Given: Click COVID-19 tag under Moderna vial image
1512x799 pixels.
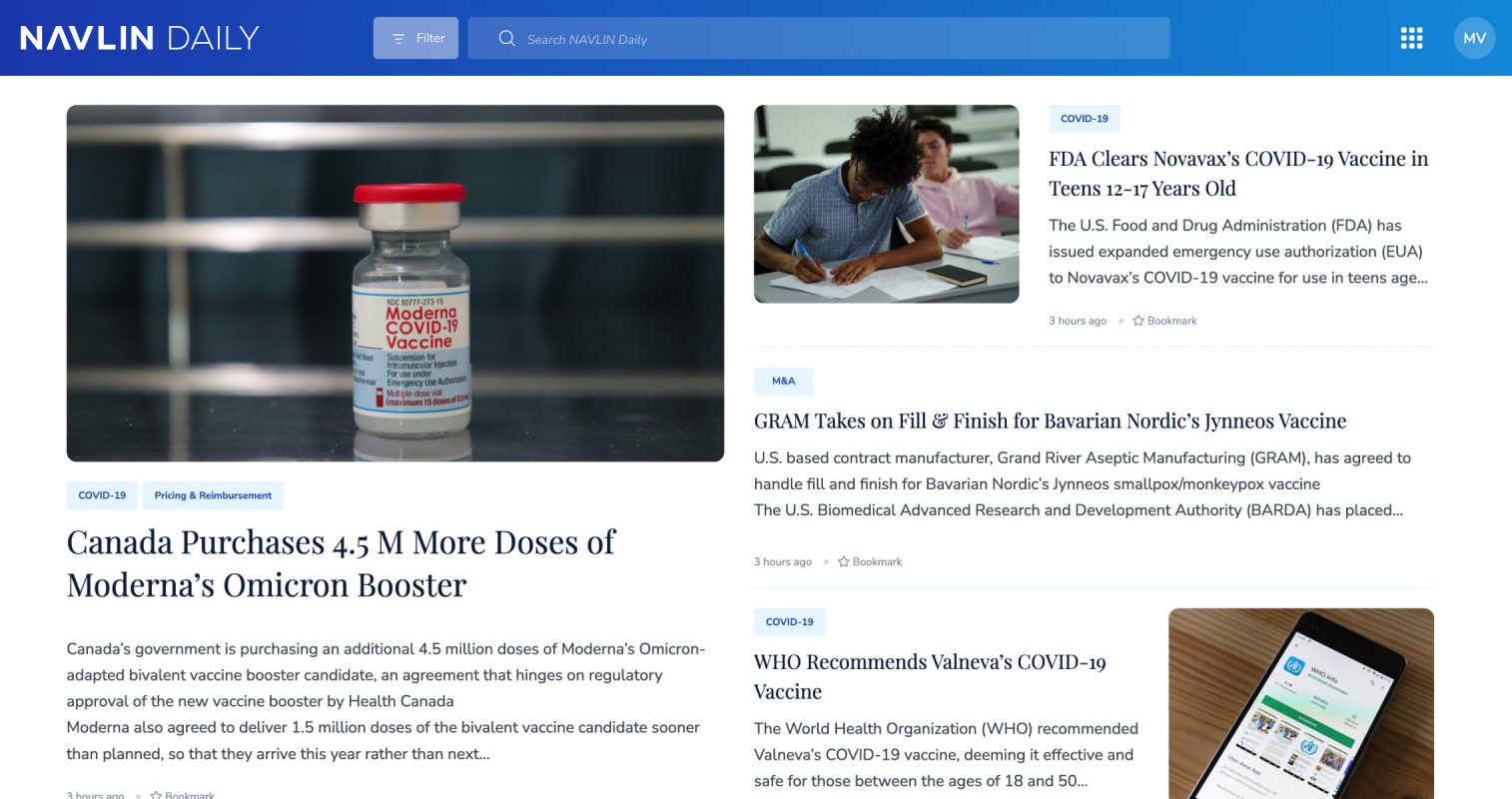Looking at the screenshot, I should click(x=102, y=495).
